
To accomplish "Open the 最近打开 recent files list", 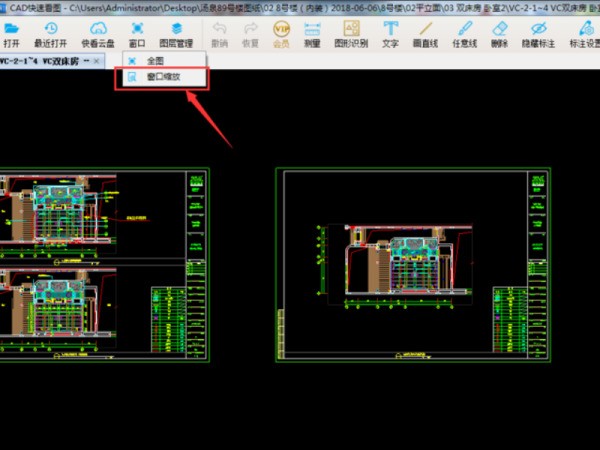I will coord(51,34).
